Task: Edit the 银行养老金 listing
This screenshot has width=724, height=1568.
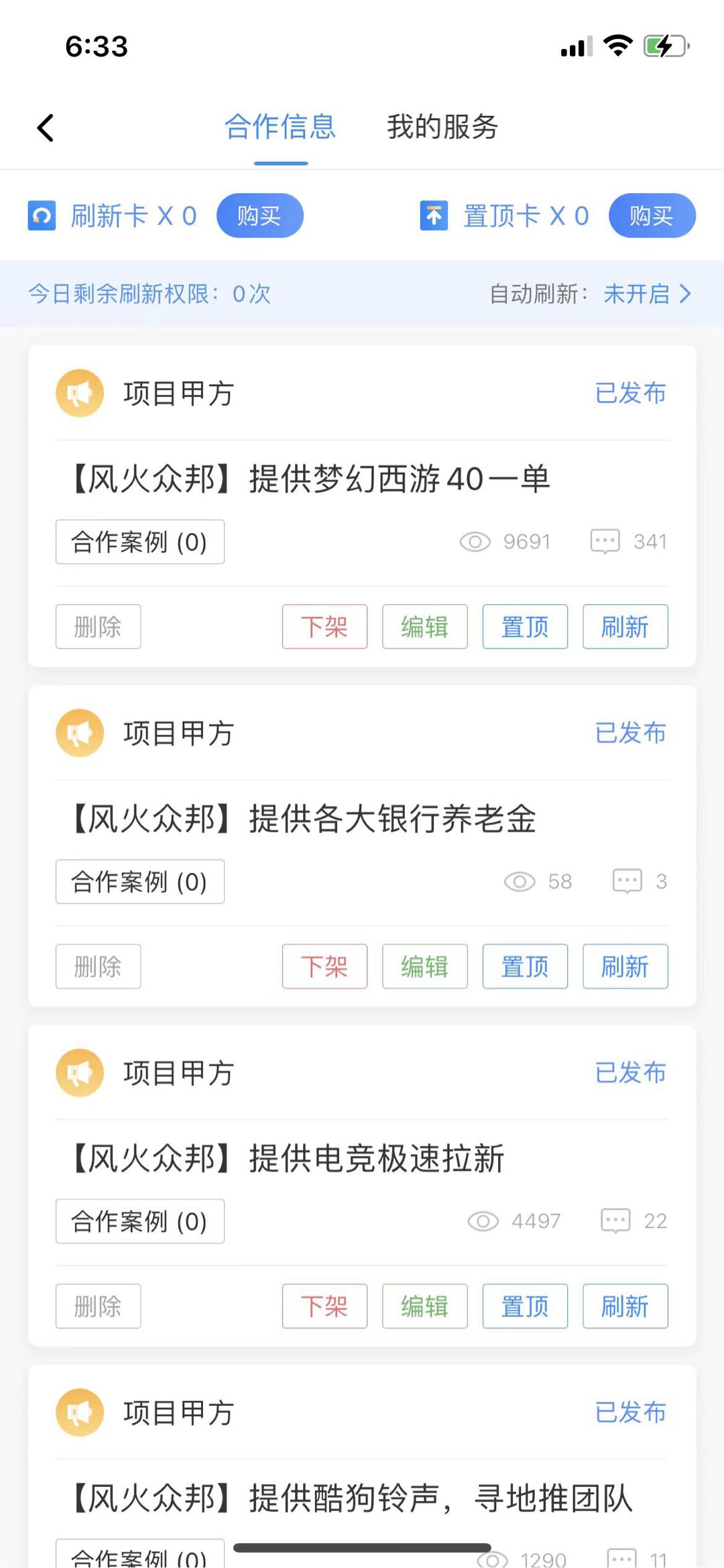Action: 424,966
